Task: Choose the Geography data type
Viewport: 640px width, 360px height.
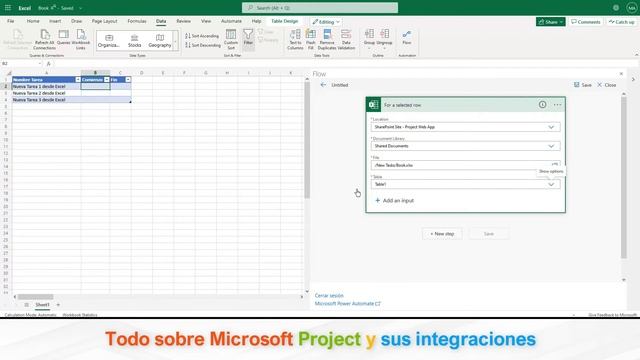Action: click(160, 41)
